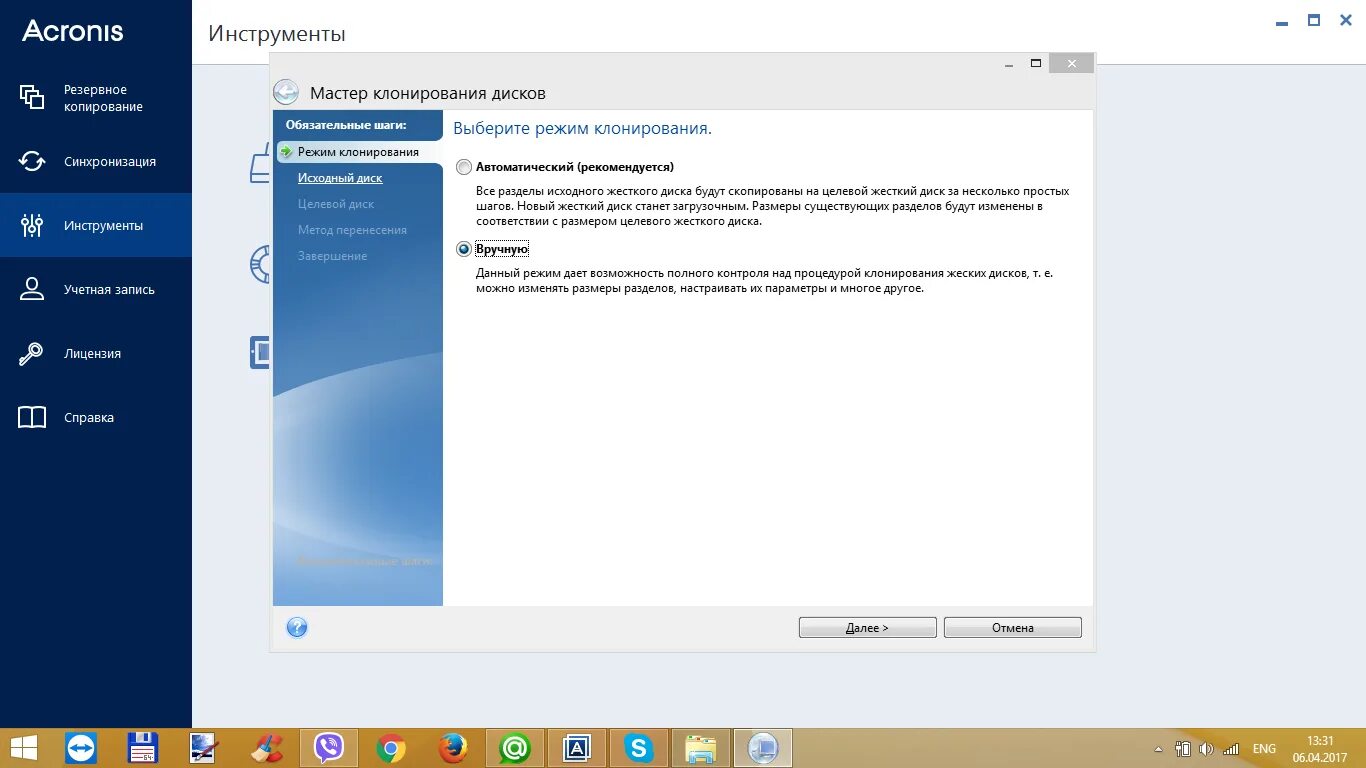Open the volume speaker icon in the tray

click(x=1206, y=748)
